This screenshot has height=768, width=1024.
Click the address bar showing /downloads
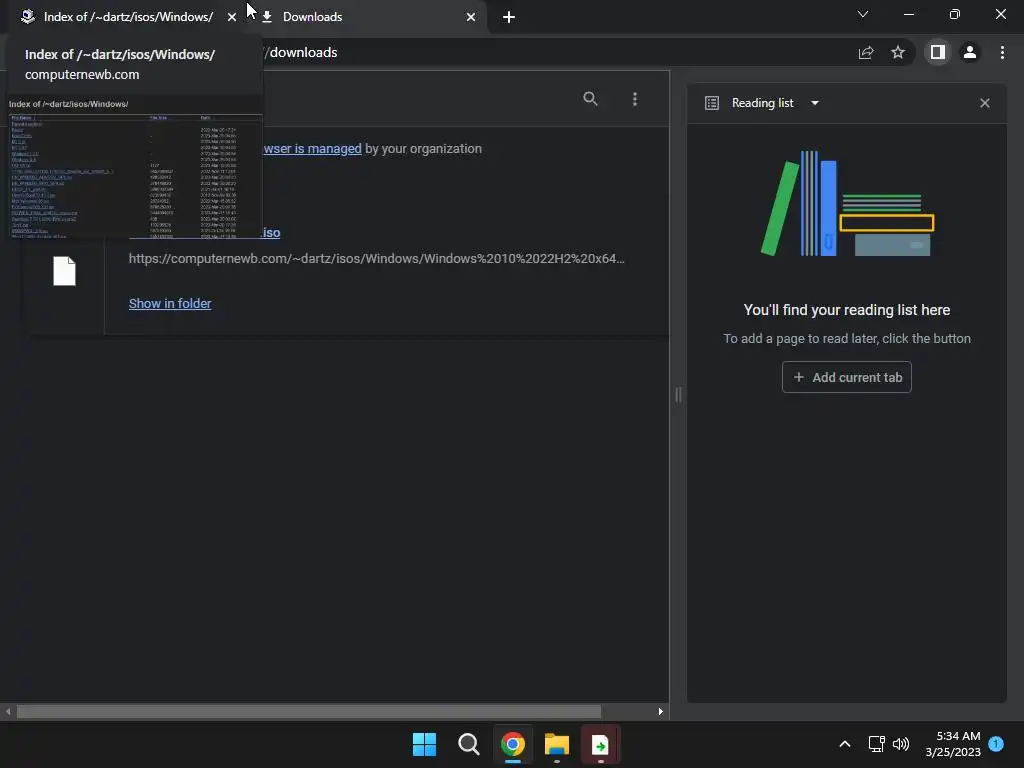point(555,53)
